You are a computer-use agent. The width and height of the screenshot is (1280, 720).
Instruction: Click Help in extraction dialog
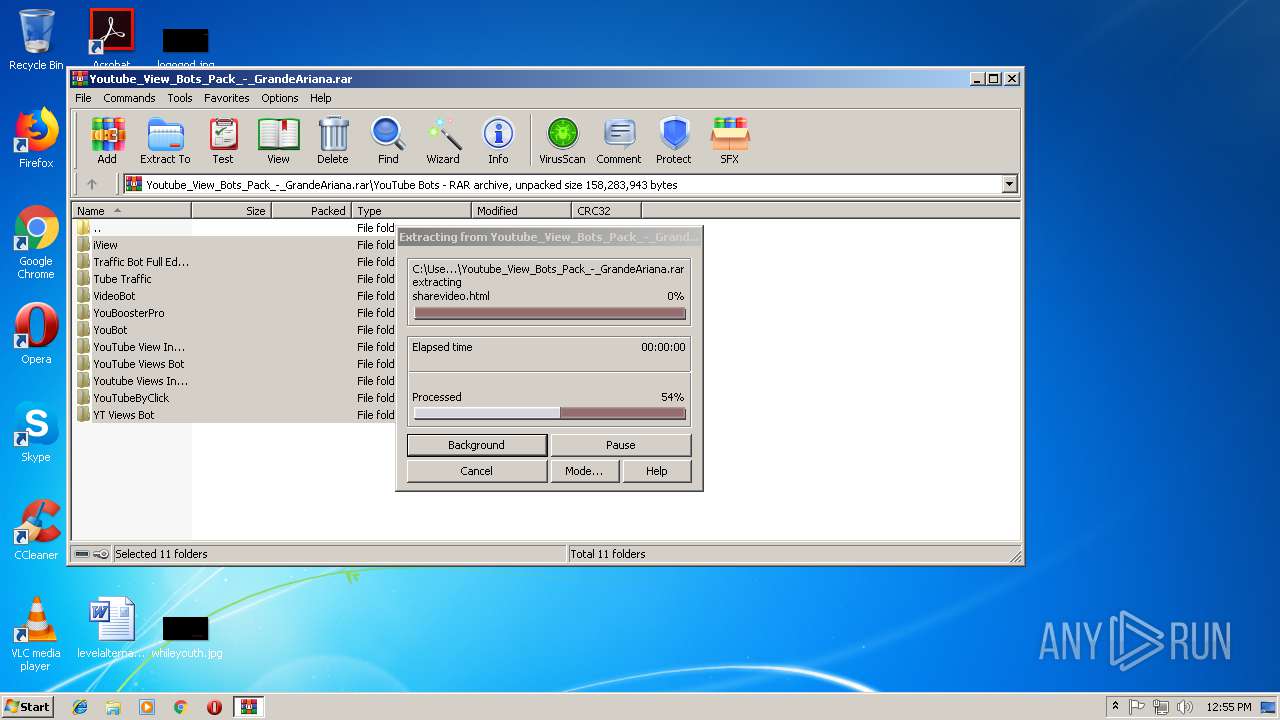click(656, 471)
